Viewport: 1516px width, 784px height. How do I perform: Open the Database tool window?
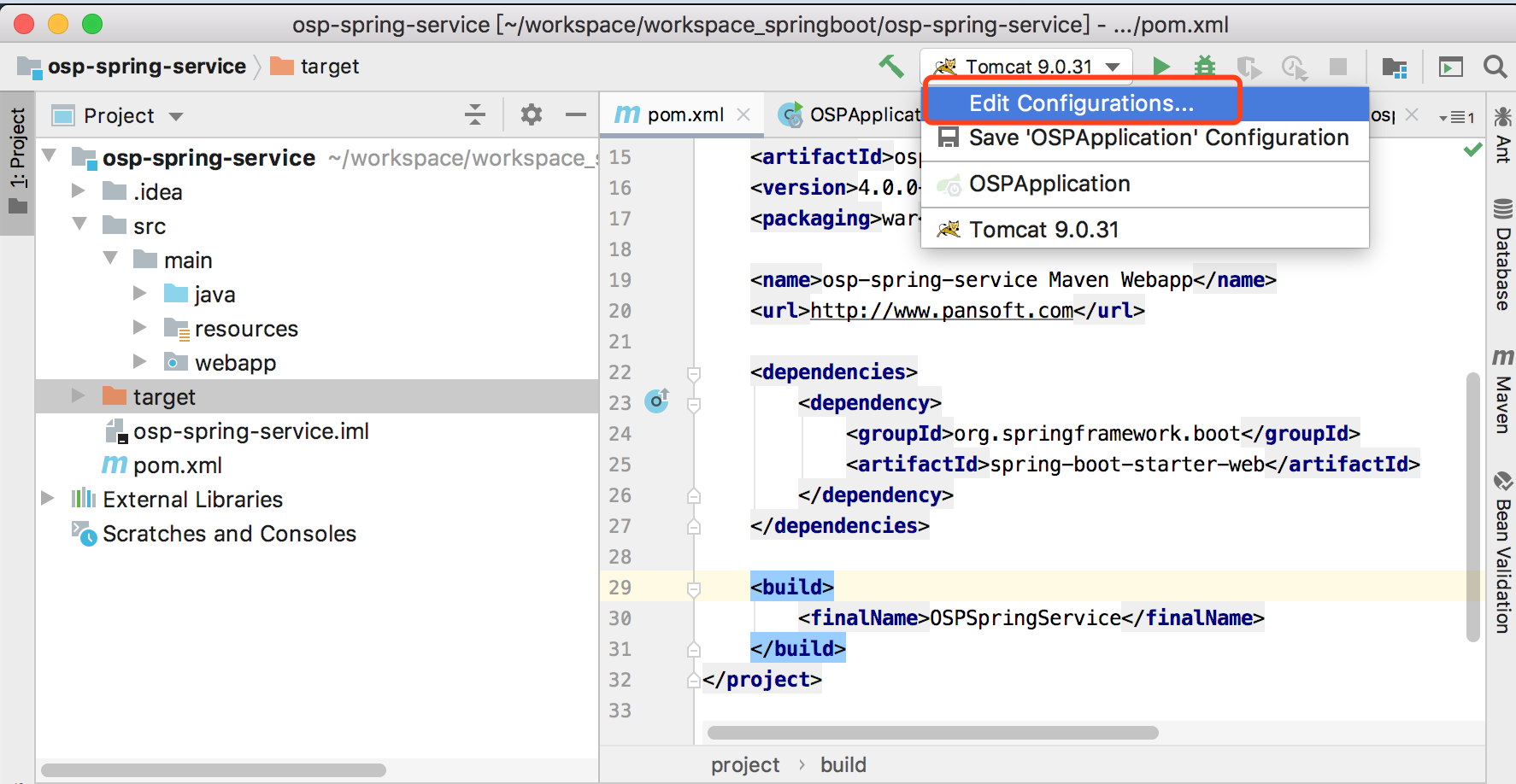(1502, 255)
